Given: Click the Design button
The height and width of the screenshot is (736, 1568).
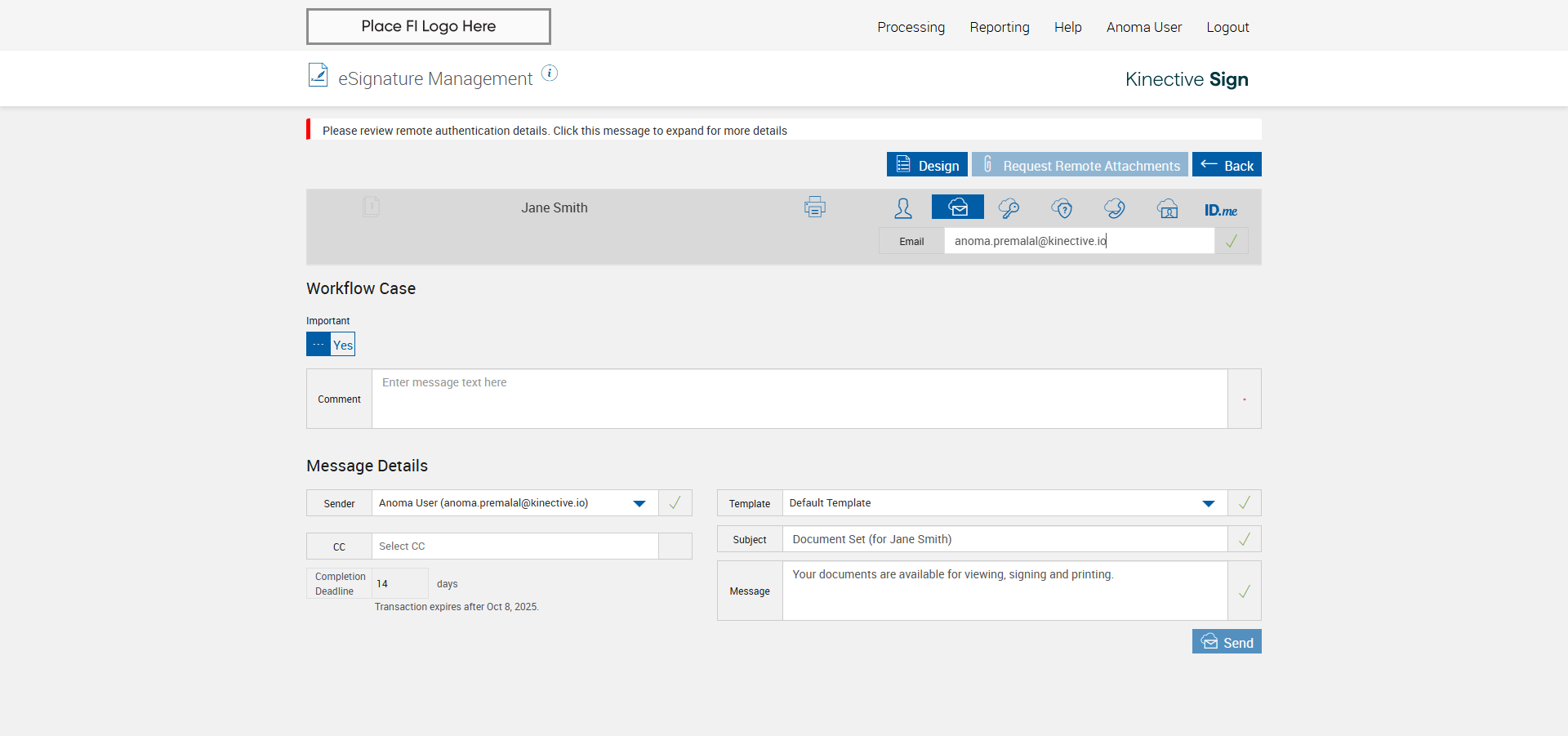Looking at the screenshot, I should 927,165.
